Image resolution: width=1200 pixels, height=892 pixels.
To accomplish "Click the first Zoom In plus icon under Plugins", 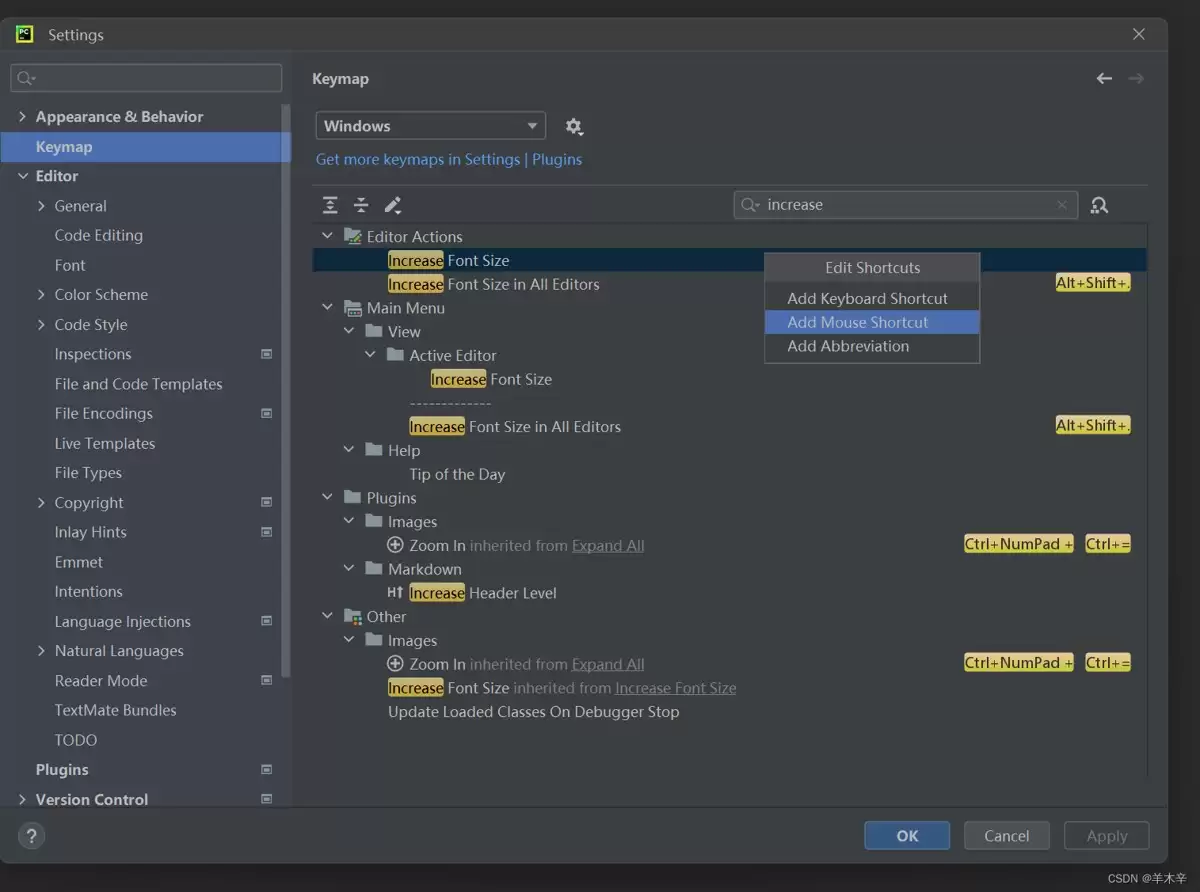I will [x=395, y=545].
